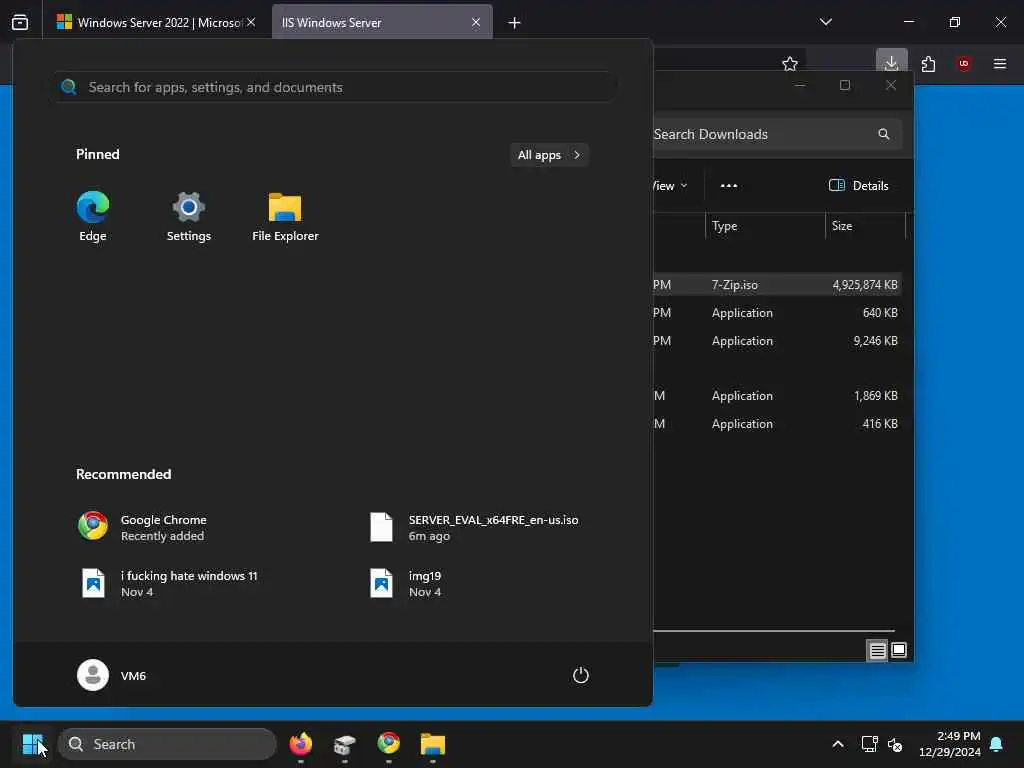Open SERVER_EVAL_x64FRE_en-us.iso recommended file
Screen dimensions: 1024x768
[x=473, y=527]
